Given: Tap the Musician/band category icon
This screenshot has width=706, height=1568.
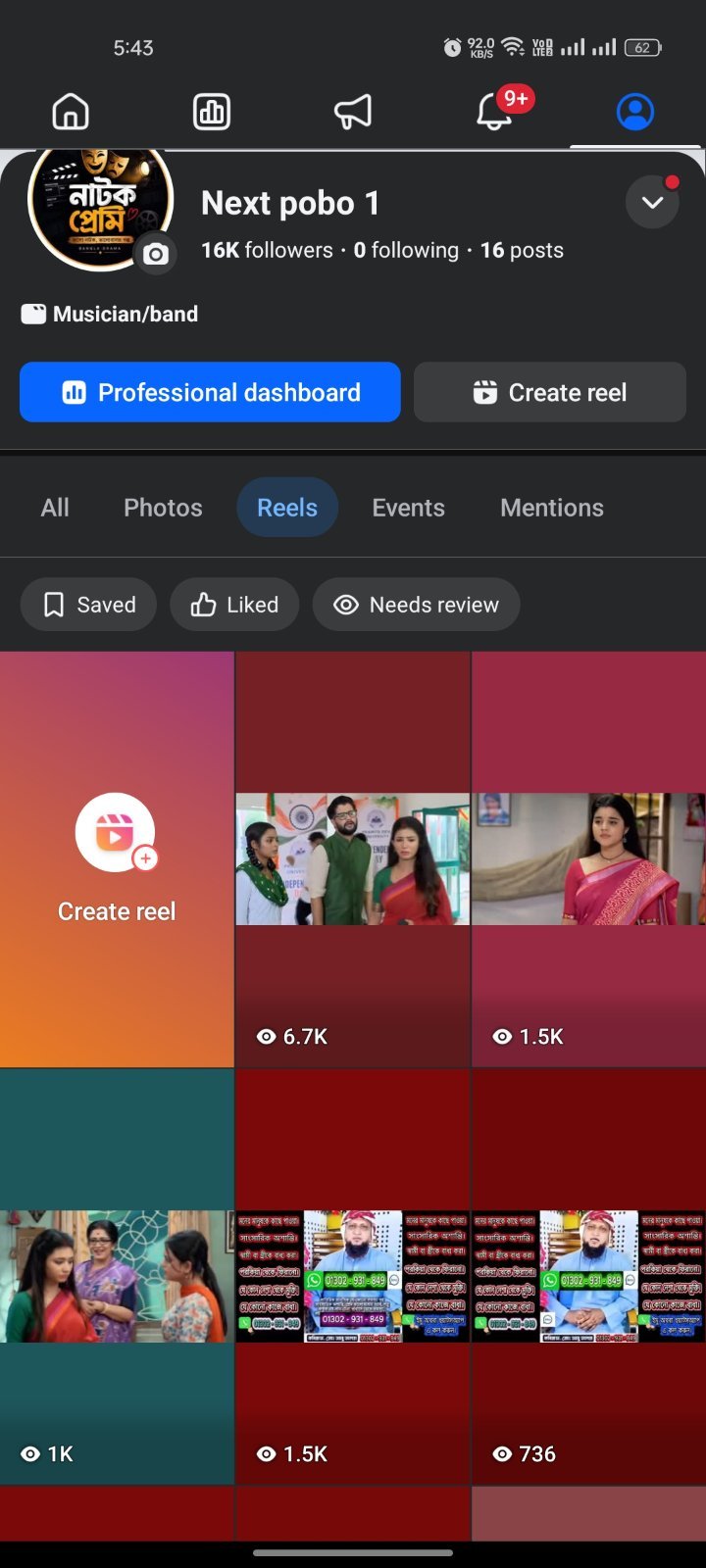Looking at the screenshot, I should [x=33, y=315].
